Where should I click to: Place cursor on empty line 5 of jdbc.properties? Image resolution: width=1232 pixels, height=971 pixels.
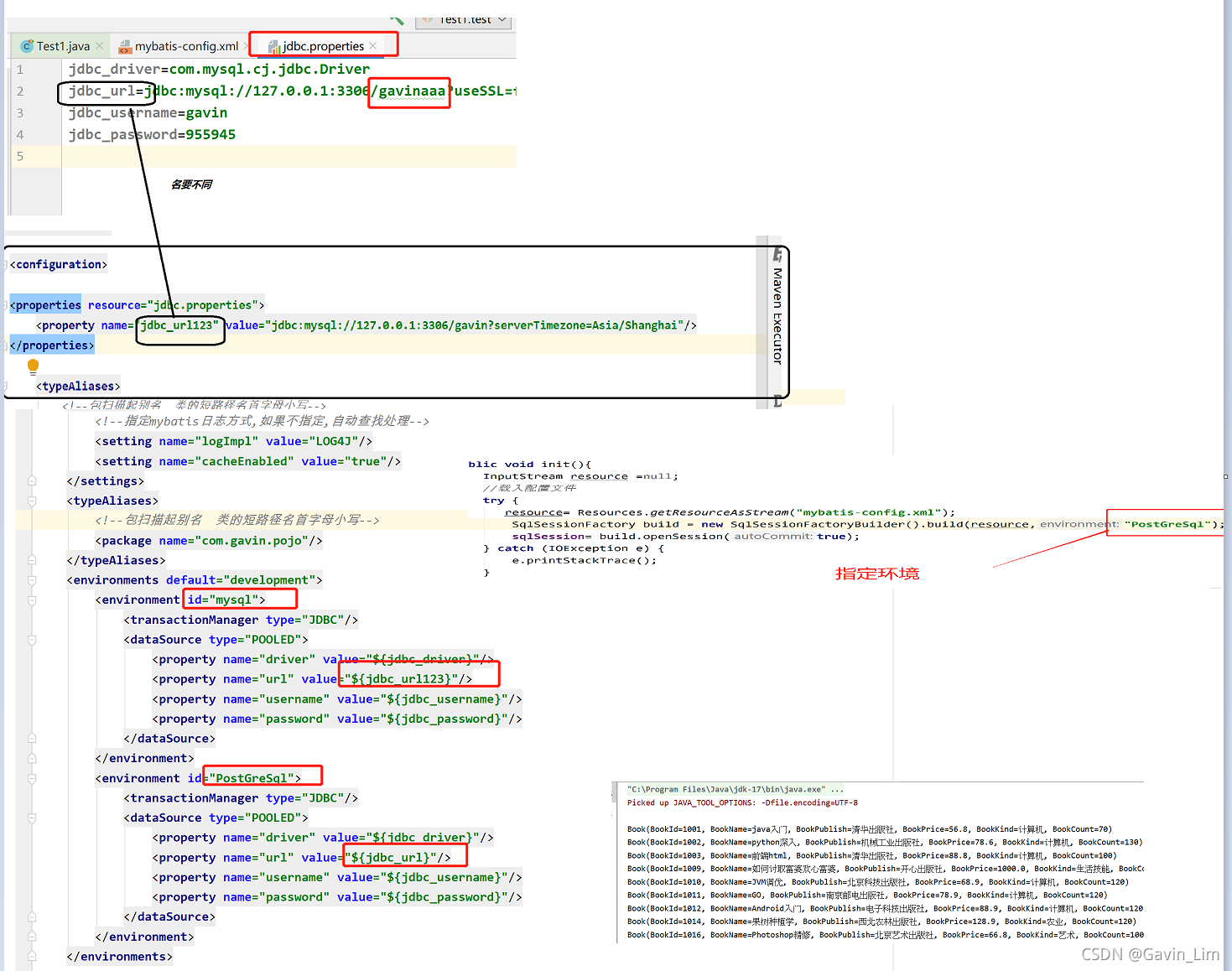pos(289,156)
